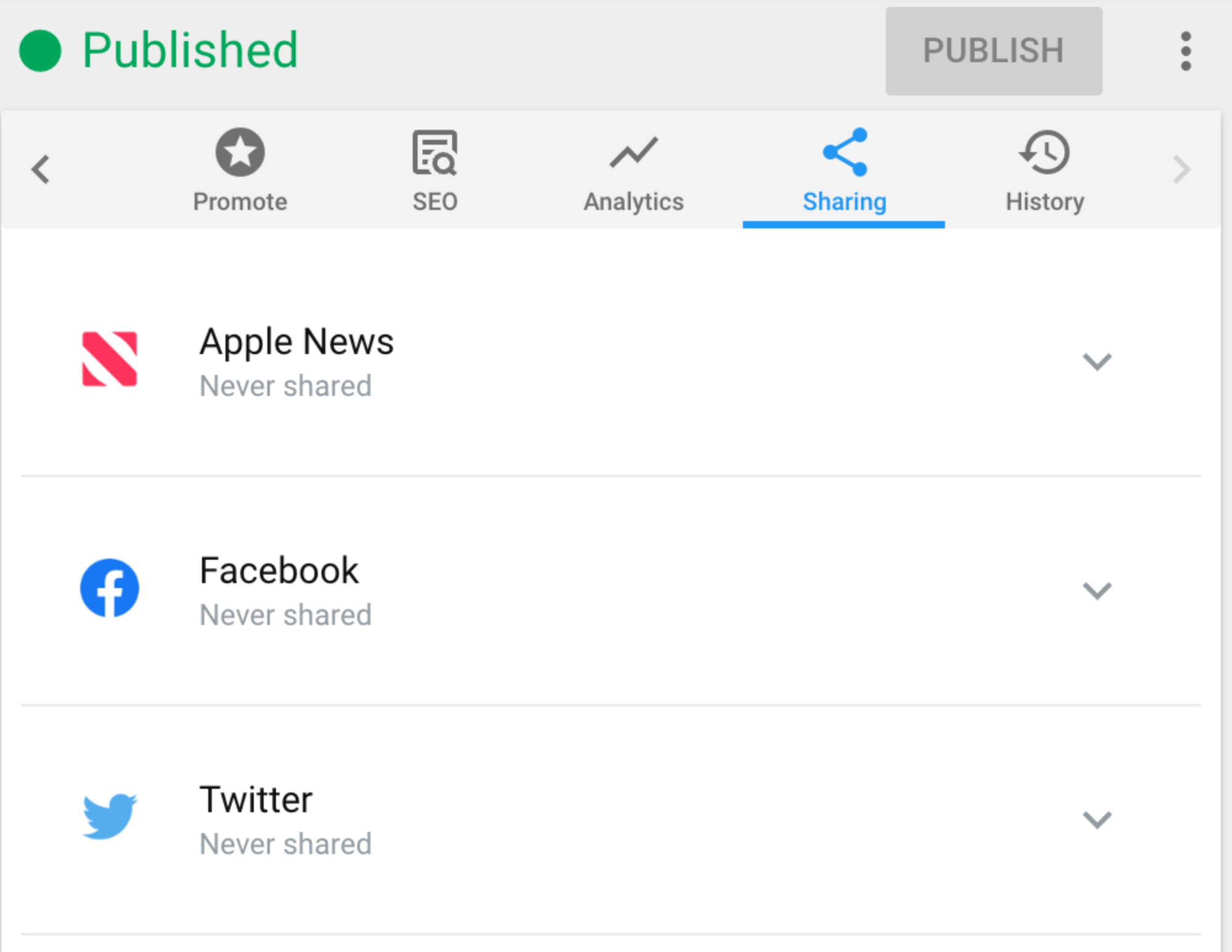Open the History clock icon
Screen dimensions: 1232x952
[1045, 152]
